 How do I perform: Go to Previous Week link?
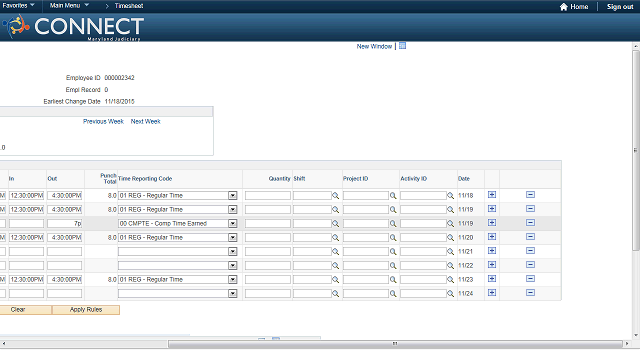pos(103,122)
